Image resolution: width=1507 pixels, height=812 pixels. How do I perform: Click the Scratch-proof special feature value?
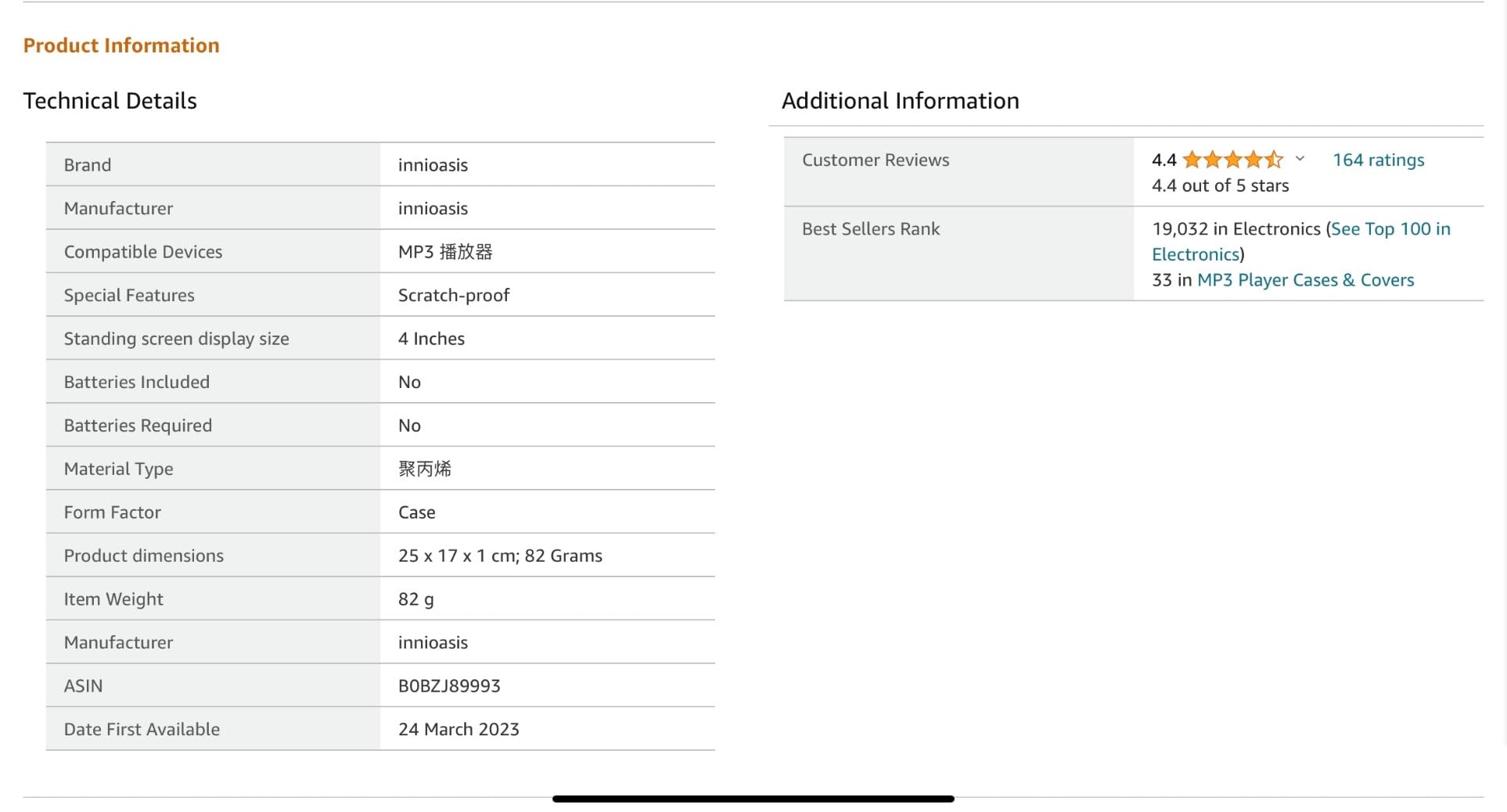454,296
